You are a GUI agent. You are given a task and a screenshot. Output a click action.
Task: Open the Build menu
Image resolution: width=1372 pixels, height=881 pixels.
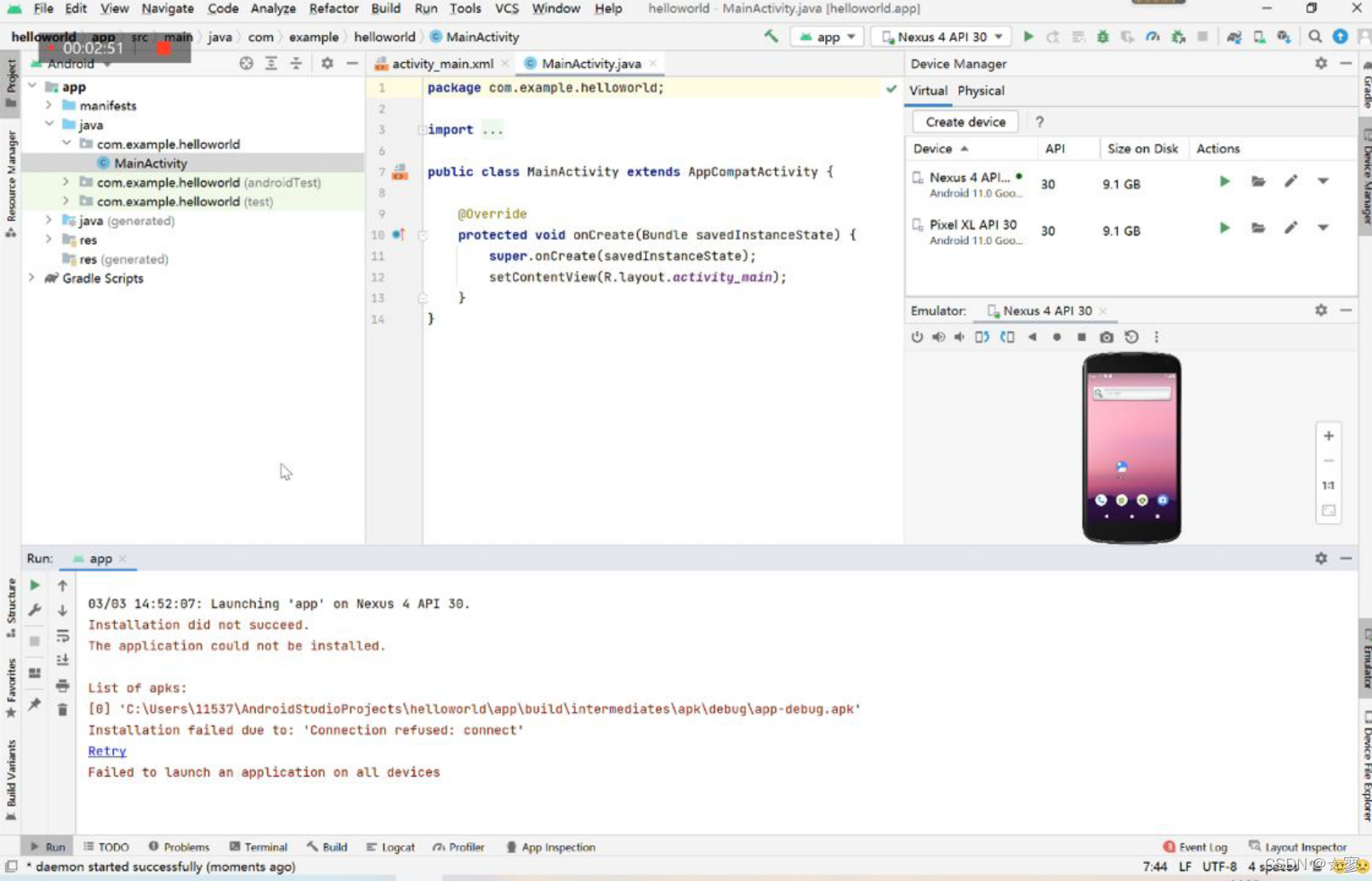coord(385,9)
